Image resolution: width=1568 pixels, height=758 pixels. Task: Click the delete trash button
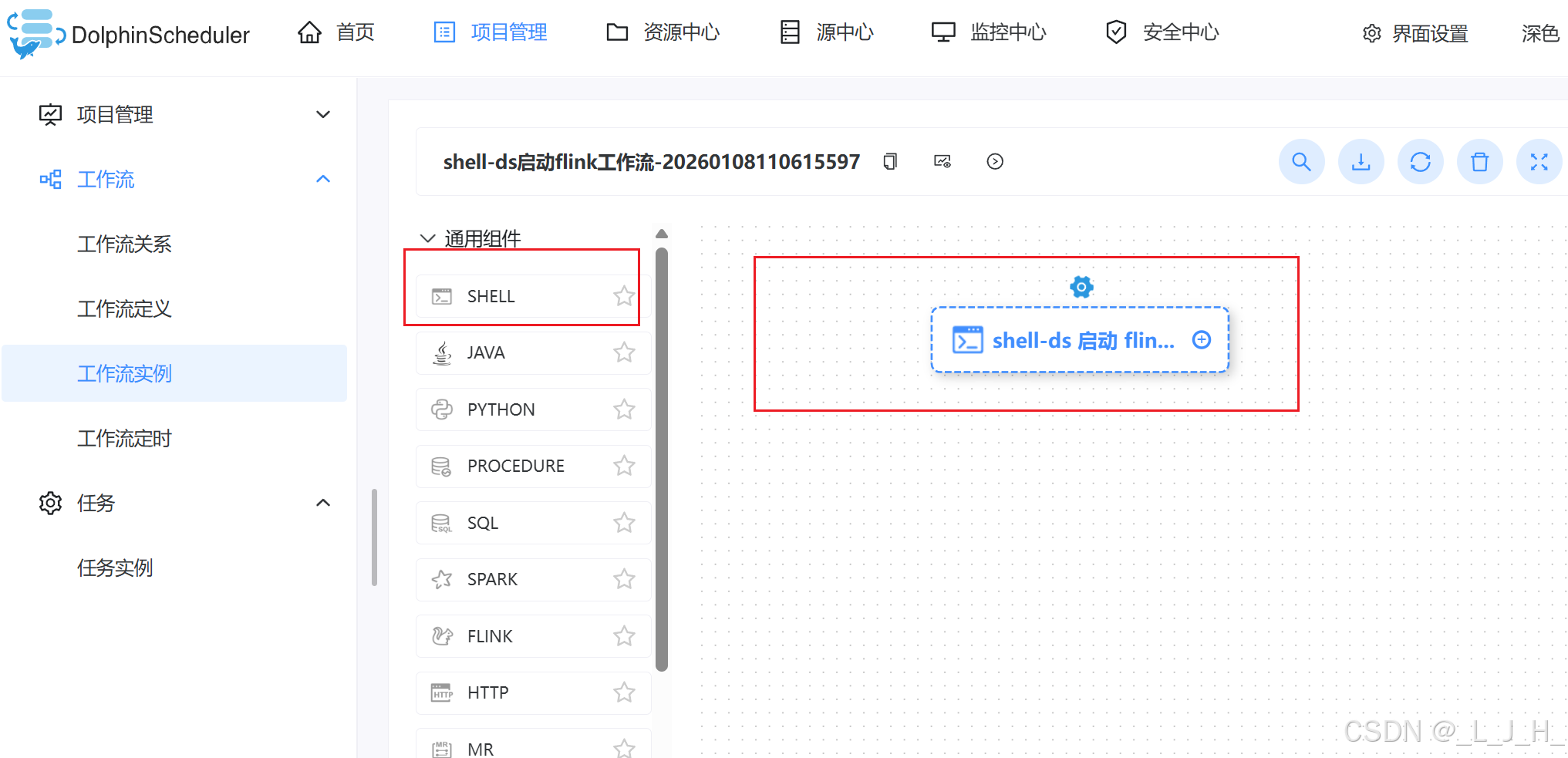[1480, 162]
